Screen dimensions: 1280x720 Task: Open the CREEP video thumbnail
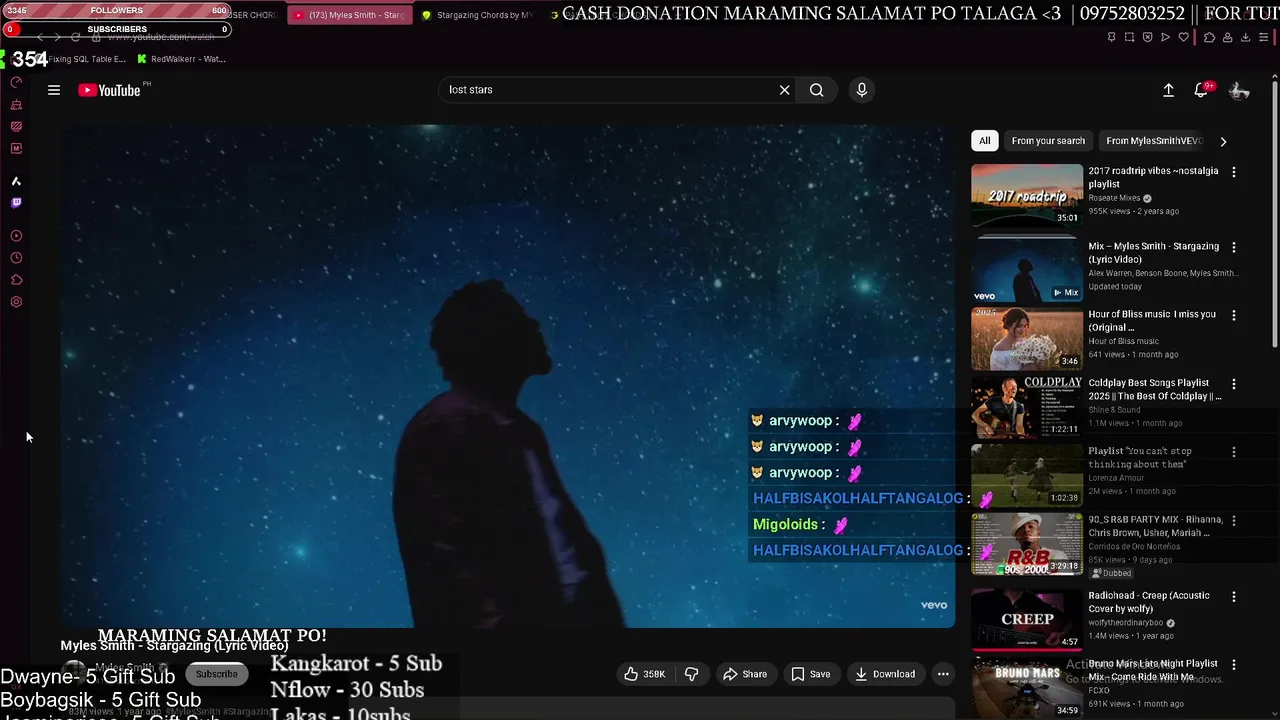1027,619
